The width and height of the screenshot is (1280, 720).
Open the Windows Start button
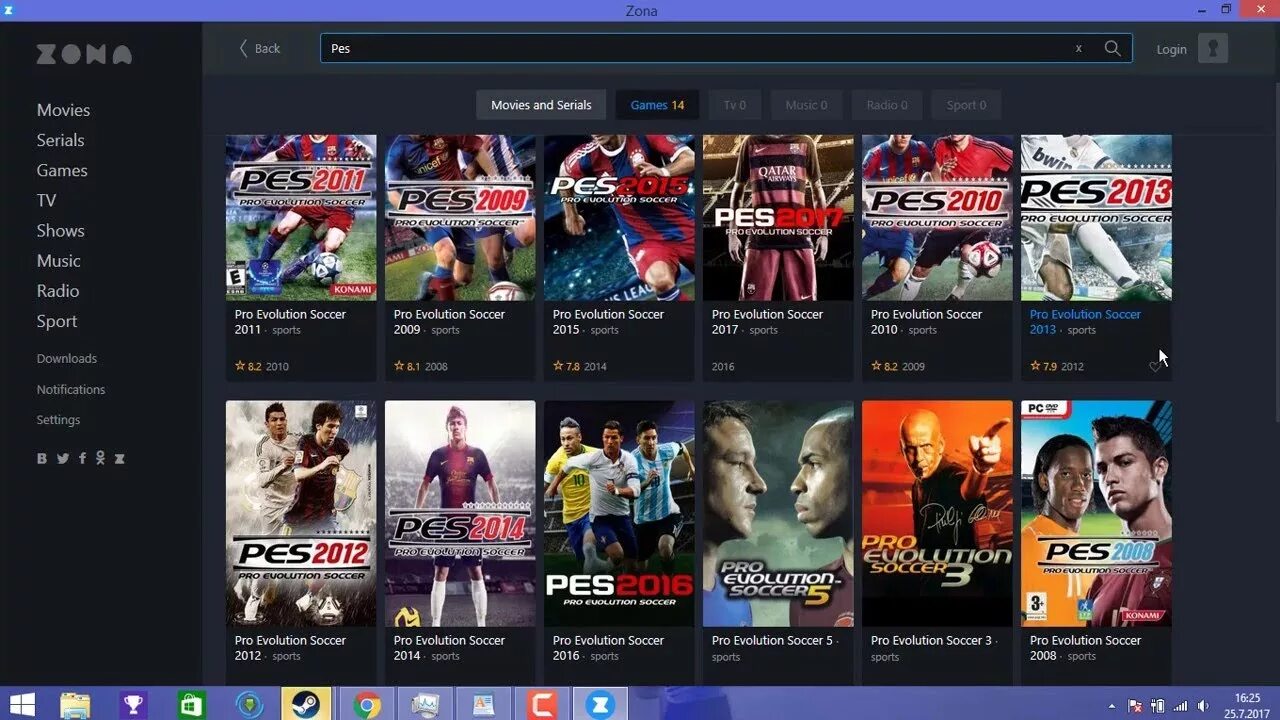click(22, 705)
